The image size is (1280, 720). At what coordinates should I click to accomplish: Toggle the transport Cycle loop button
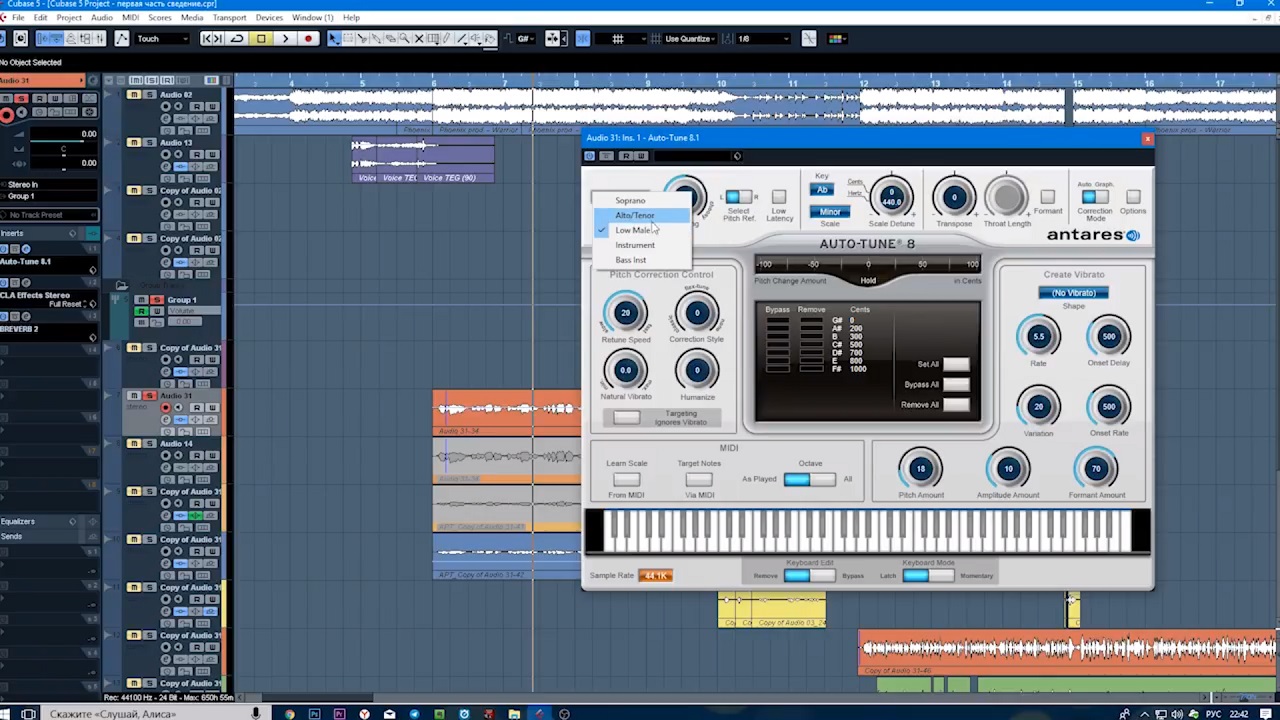(x=237, y=39)
